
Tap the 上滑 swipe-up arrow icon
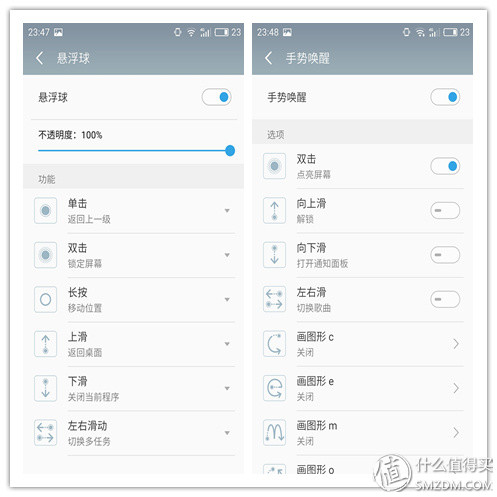46,344
